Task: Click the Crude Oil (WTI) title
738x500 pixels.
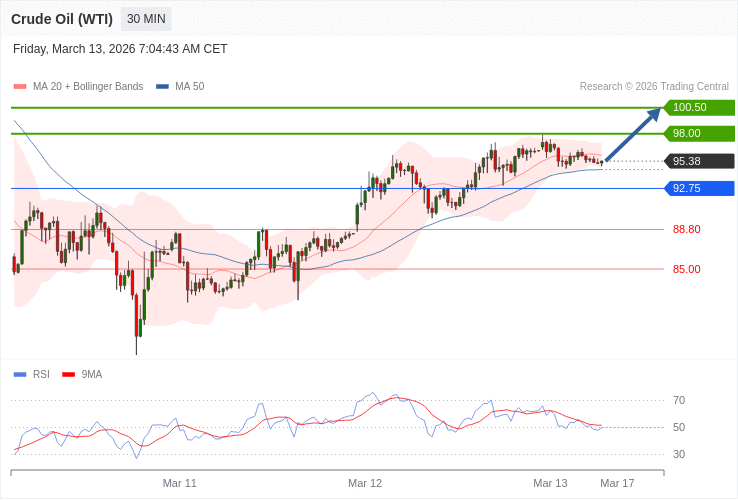Action: [62, 19]
